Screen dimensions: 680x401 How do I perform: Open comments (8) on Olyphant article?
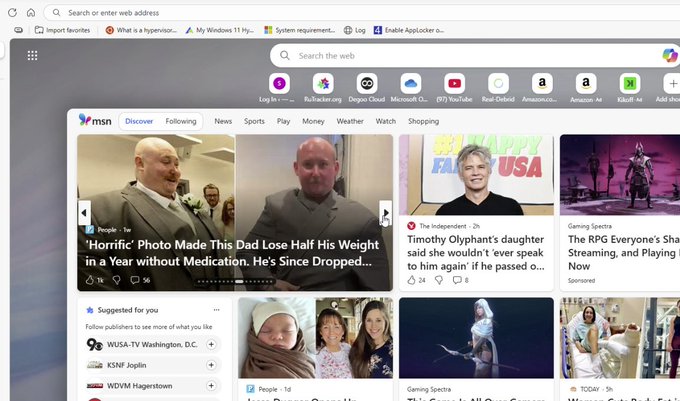pos(461,280)
